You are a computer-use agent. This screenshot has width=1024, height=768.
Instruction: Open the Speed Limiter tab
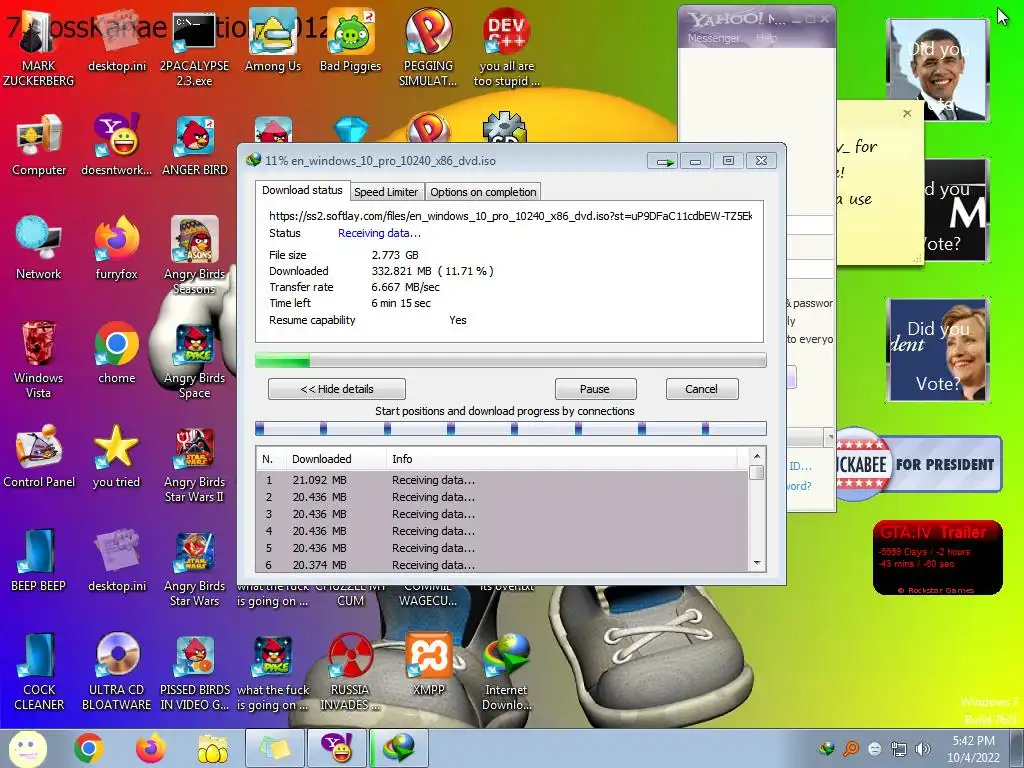pyautogui.click(x=386, y=192)
